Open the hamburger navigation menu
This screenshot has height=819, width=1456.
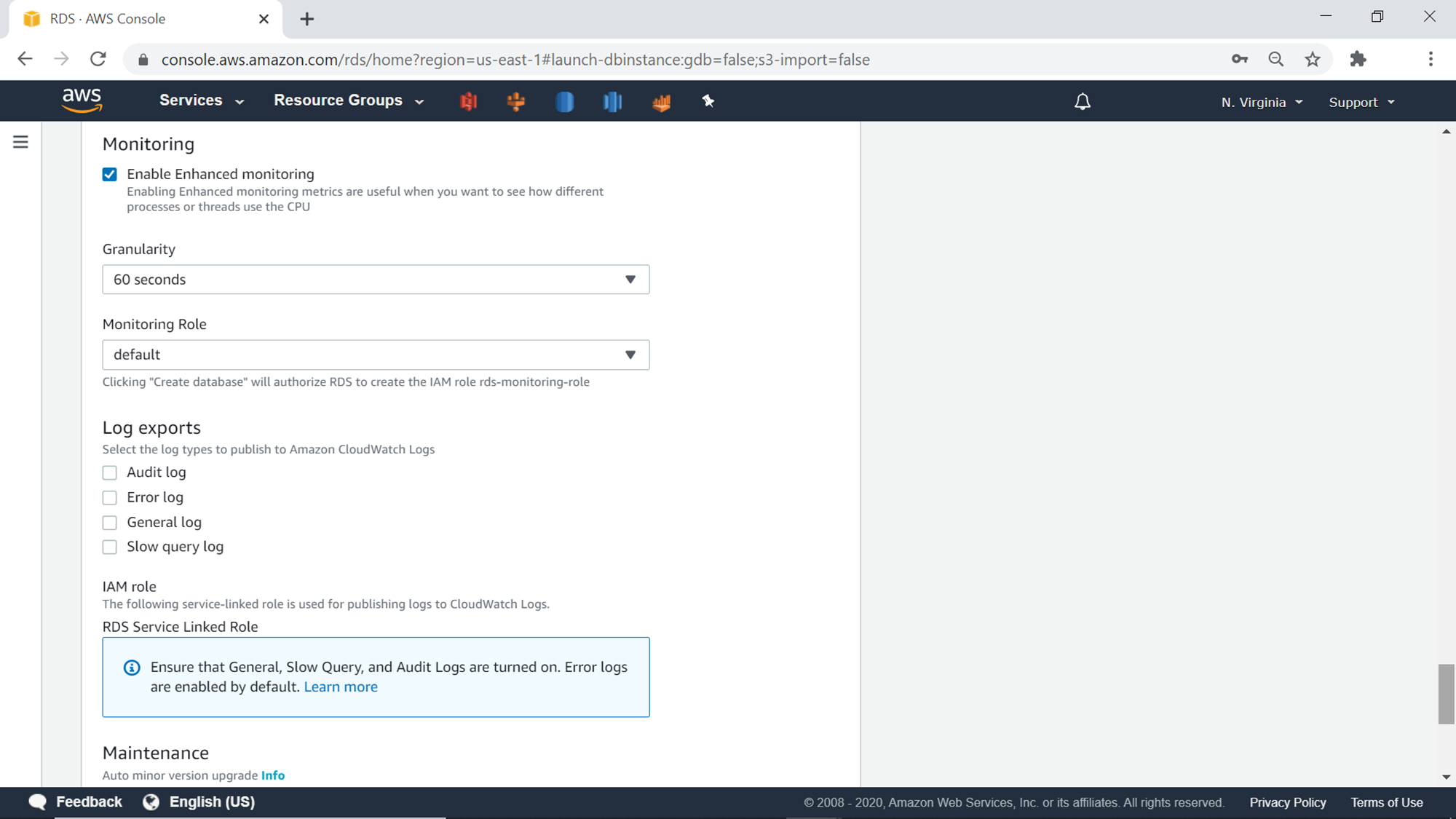coord(20,142)
